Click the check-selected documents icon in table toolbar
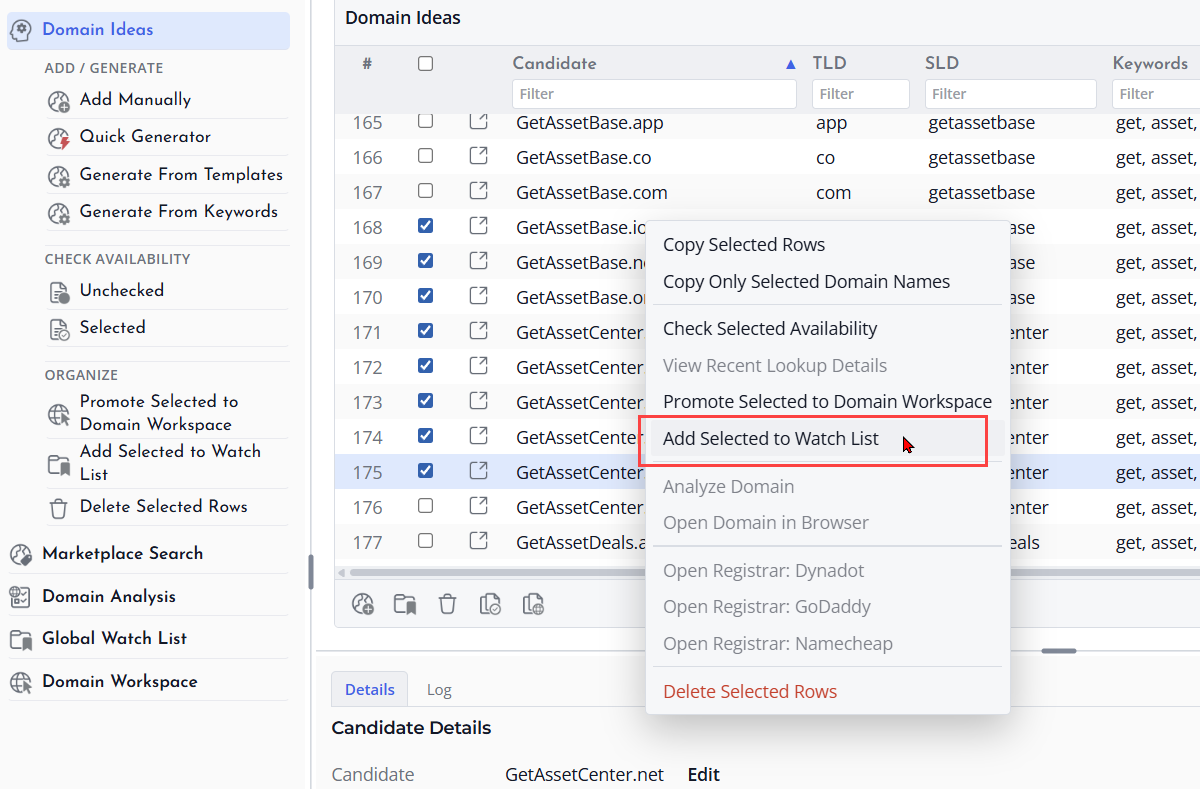 490,604
